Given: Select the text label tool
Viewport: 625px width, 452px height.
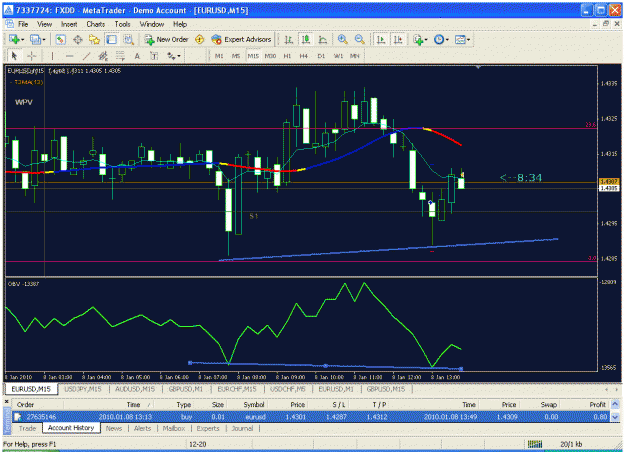Looking at the screenshot, I should (154, 56).
